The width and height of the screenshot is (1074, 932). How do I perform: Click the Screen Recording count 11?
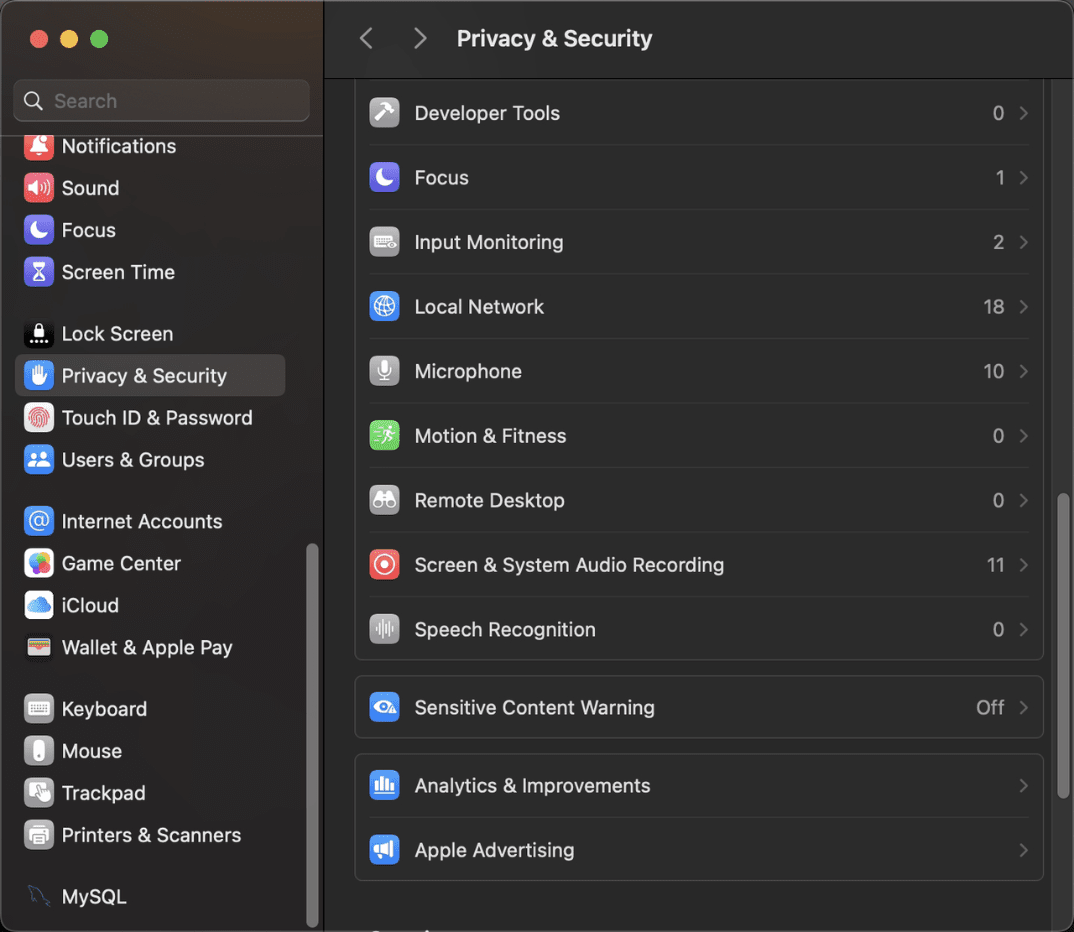point(995,565)
